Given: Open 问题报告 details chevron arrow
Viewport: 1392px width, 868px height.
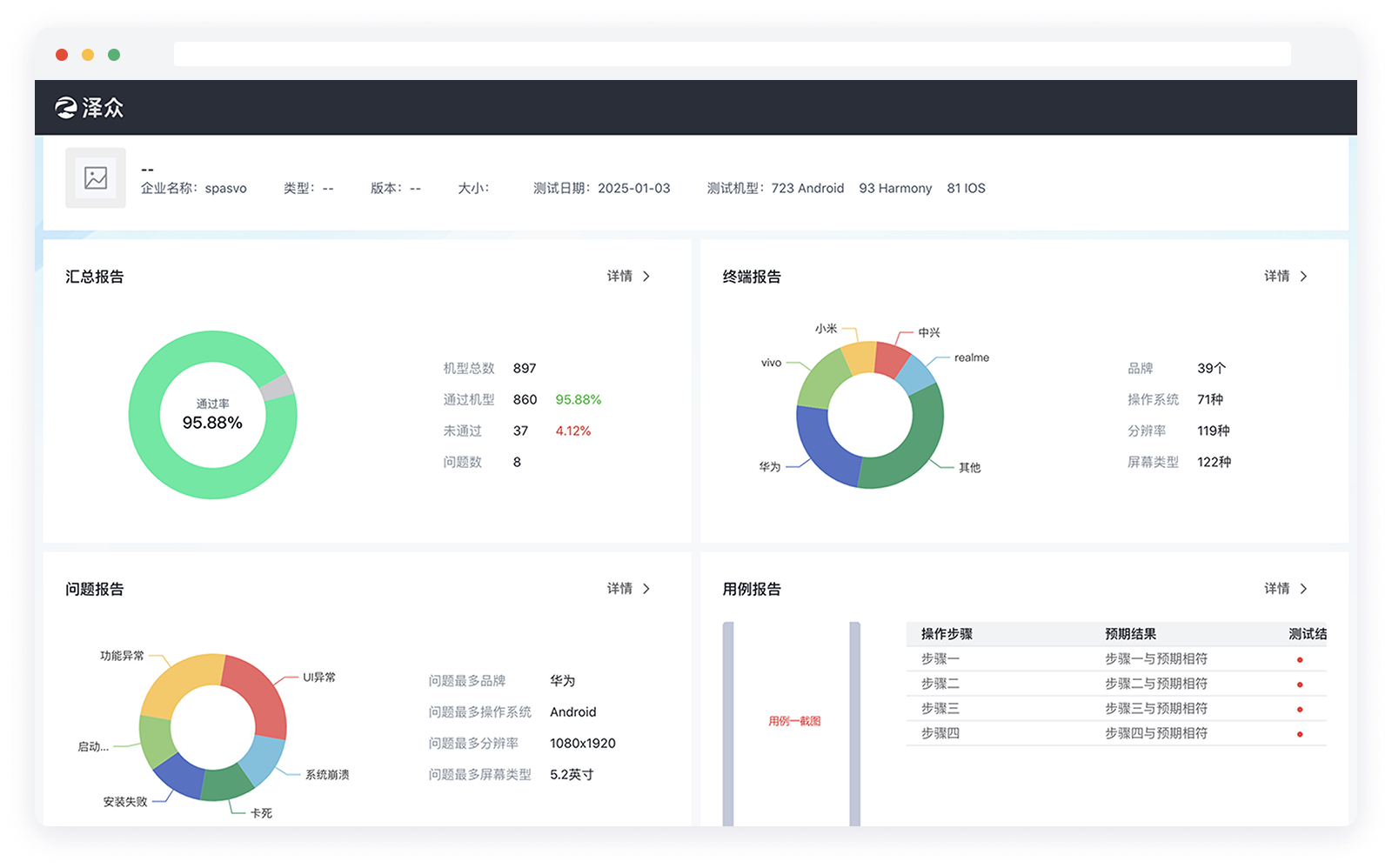Looking at the screenshot, I should click(x=646, y=589).
